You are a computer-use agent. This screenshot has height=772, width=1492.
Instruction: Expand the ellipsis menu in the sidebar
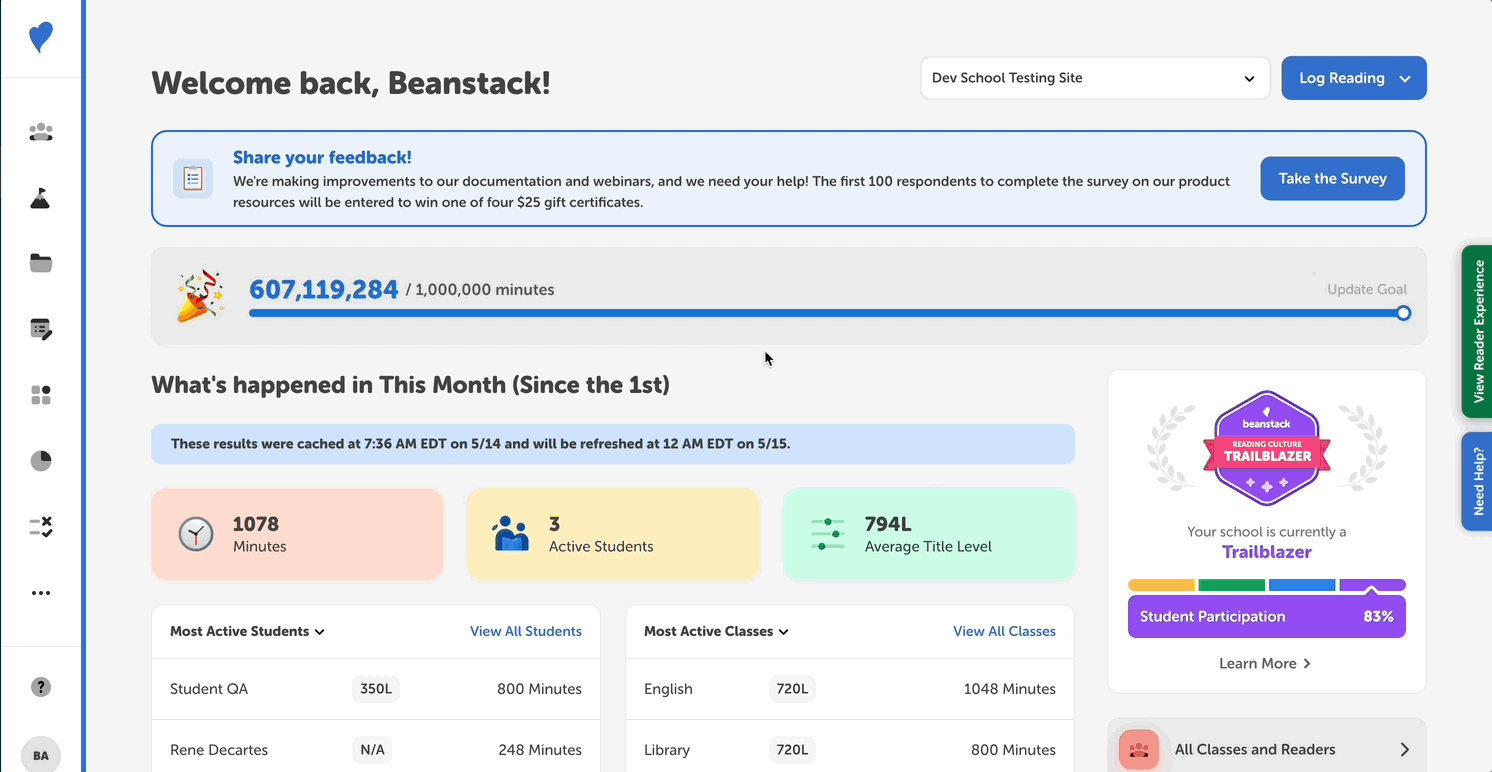tap(40, 592)
